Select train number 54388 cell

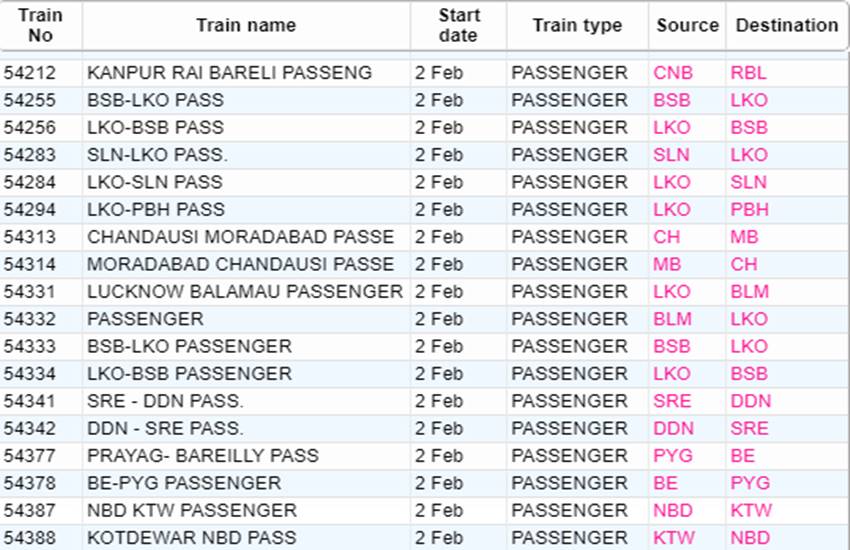30,538
